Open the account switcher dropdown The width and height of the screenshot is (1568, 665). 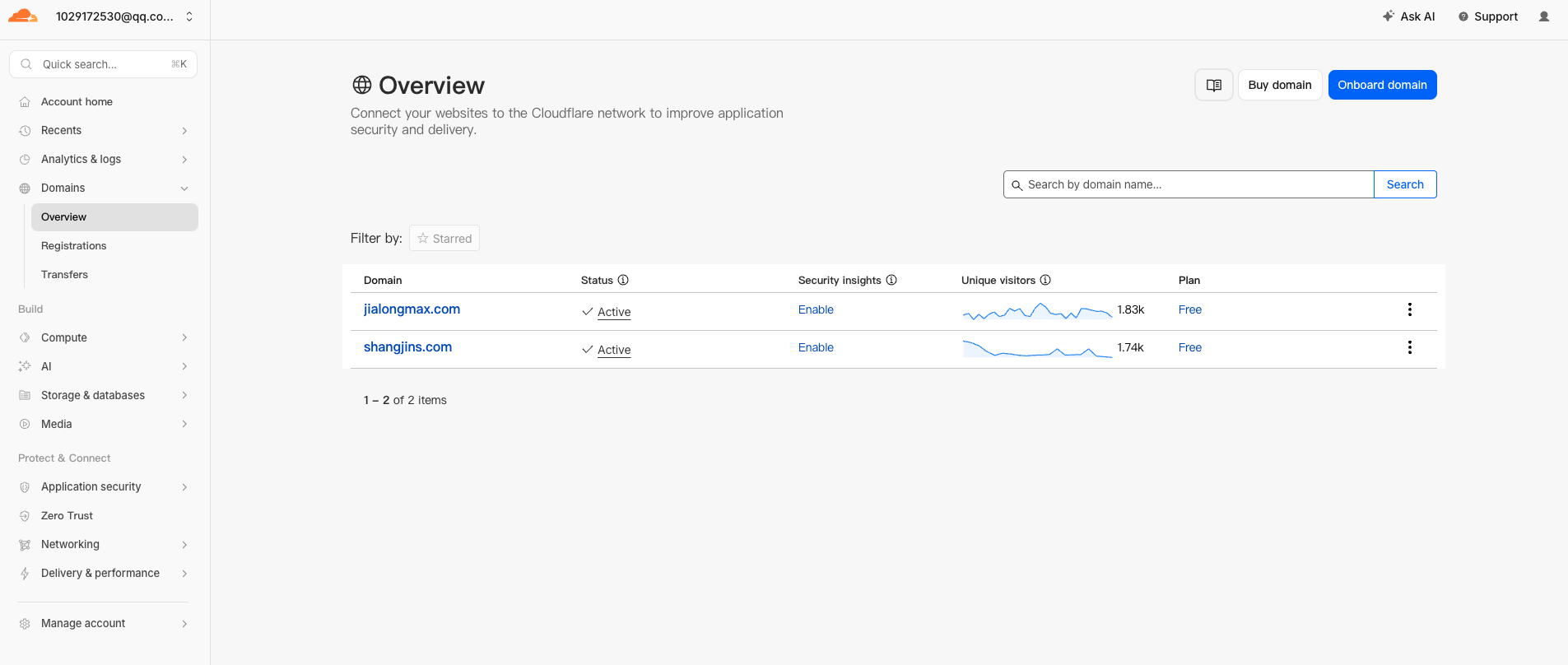[189, 16]
